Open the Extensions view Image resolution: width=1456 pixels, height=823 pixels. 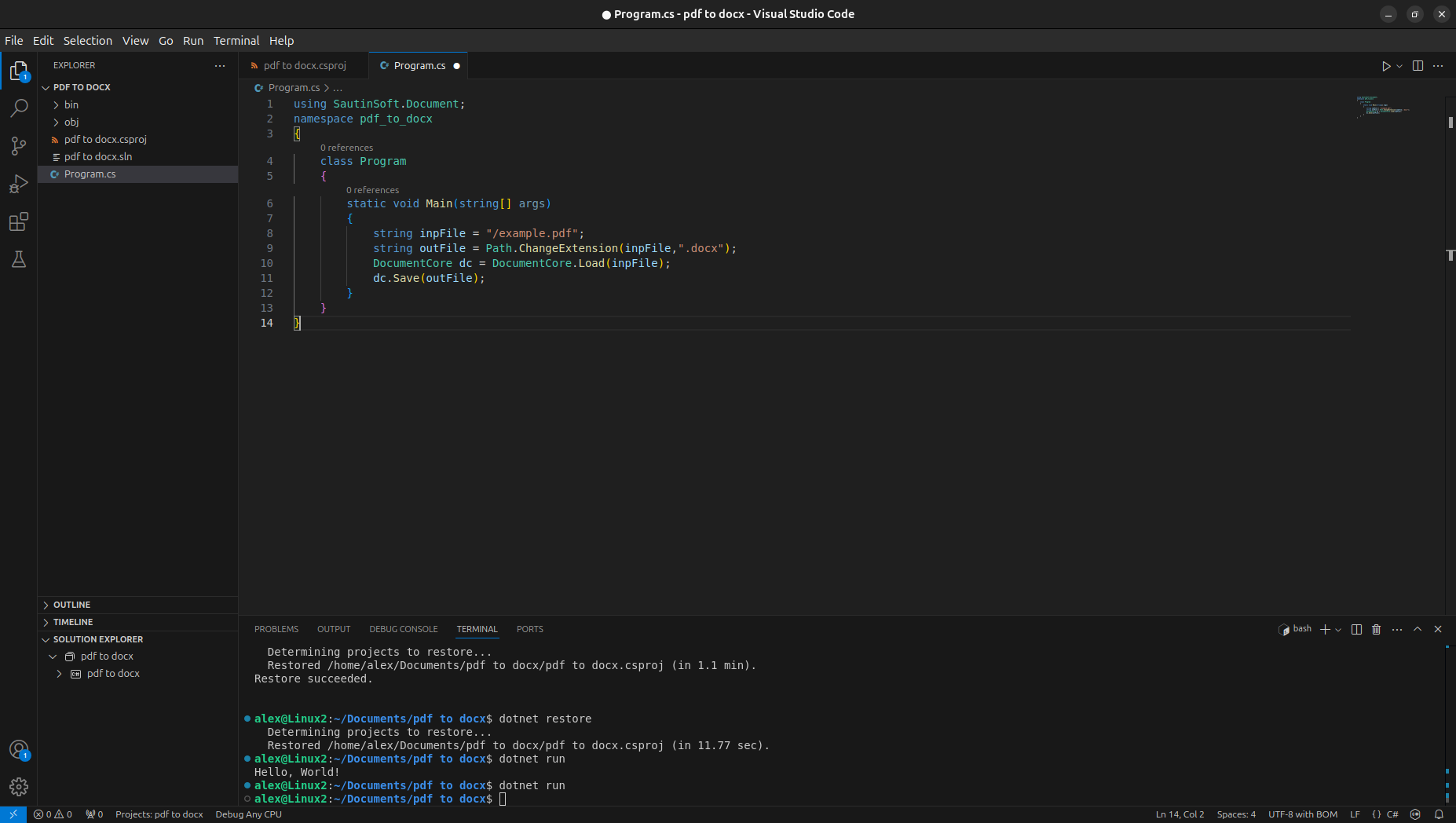tap(19, 222)
